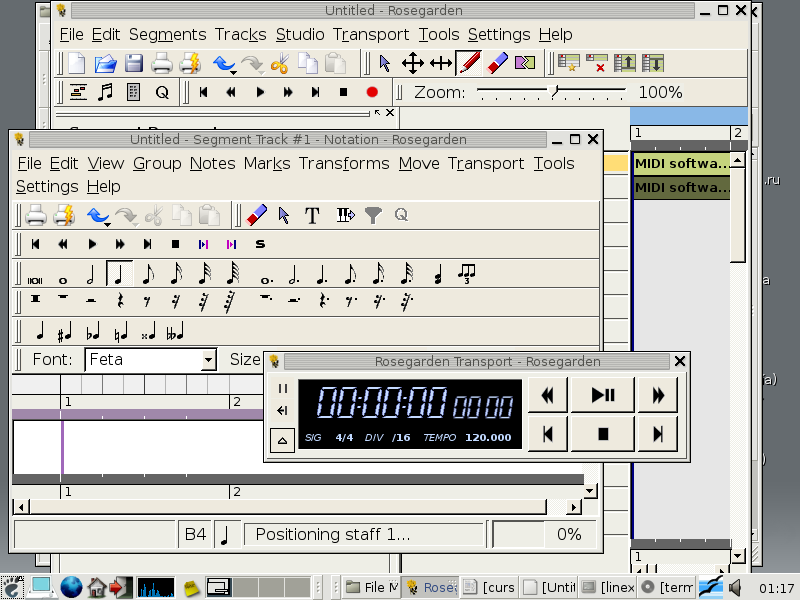Screen dimensions: 800x600
Task: Click Play/Pause in Rosegarden Transport window
Action: tap(603, 395)
